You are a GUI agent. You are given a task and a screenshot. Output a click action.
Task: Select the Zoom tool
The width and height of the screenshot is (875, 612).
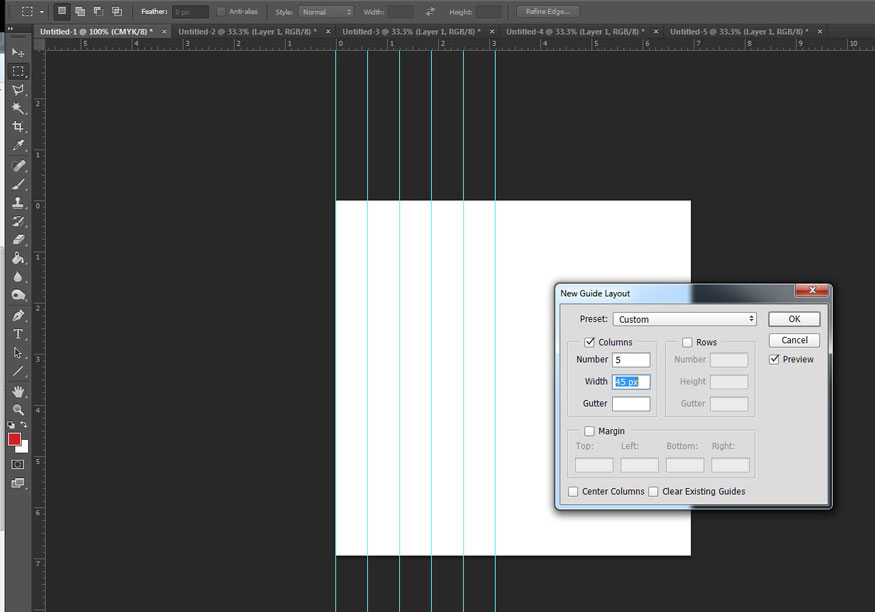tap(17, 410)
